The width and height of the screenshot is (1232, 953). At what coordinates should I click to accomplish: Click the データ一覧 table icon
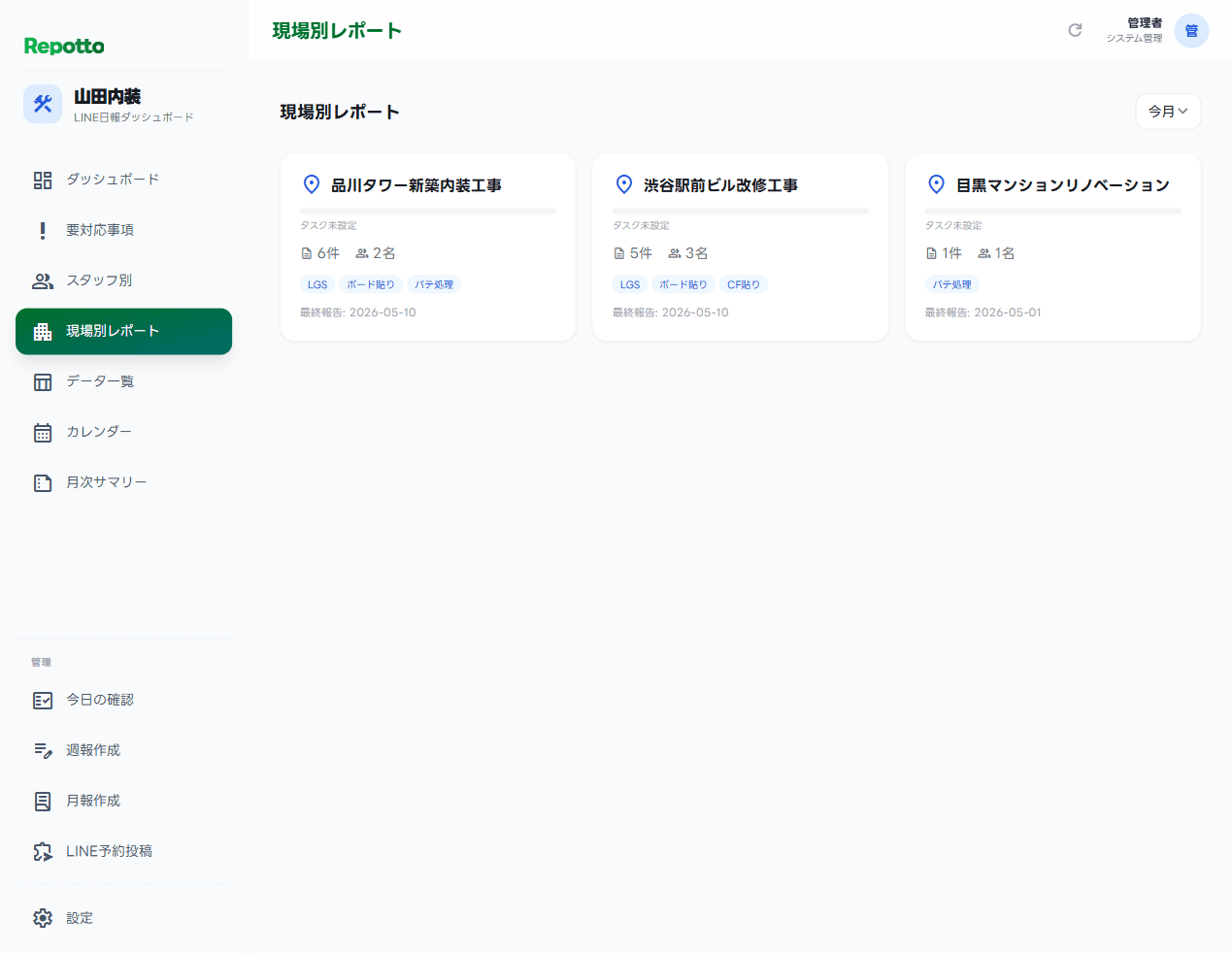(43, 381)
